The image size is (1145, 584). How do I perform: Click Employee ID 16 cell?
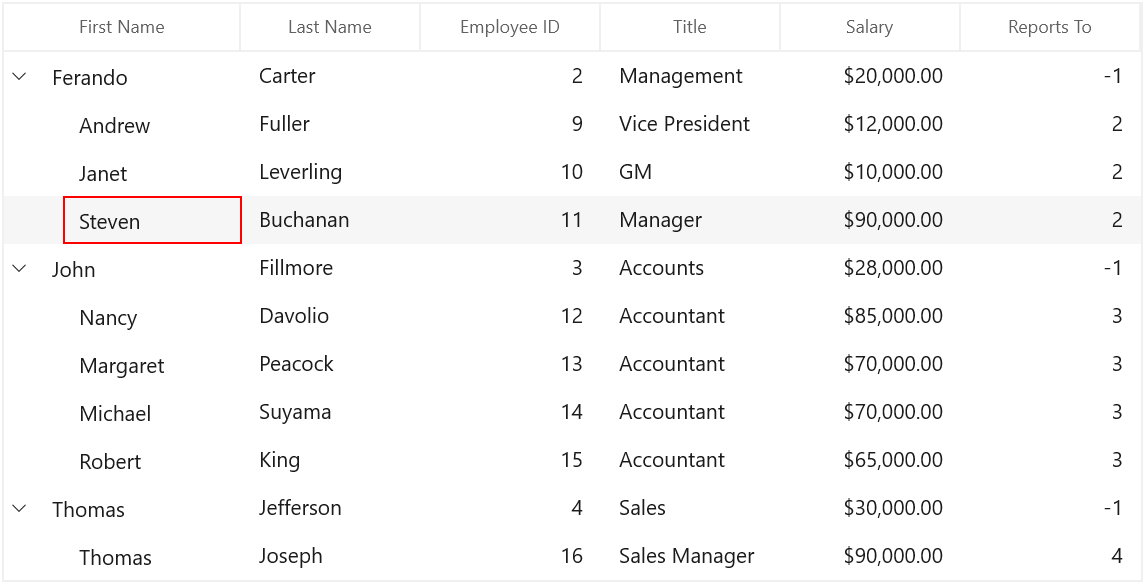click(510, 556)
